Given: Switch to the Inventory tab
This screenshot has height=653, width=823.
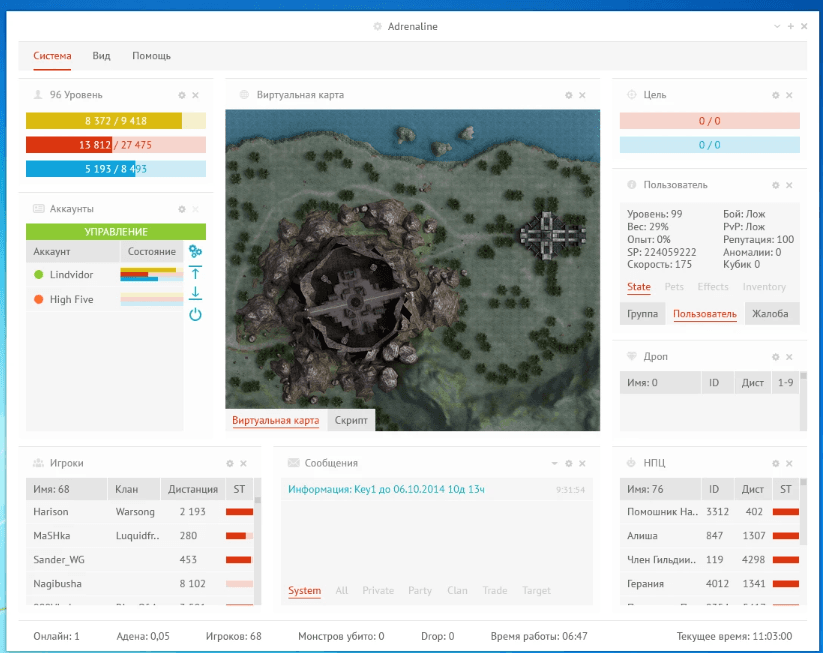Looking at the screenshot, I should click(764, 287).
